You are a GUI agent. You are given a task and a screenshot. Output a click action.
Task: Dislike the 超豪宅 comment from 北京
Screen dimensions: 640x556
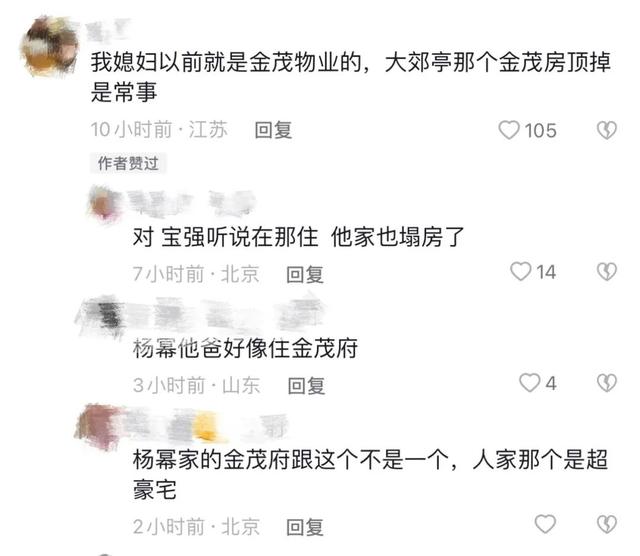click(607, 524)
